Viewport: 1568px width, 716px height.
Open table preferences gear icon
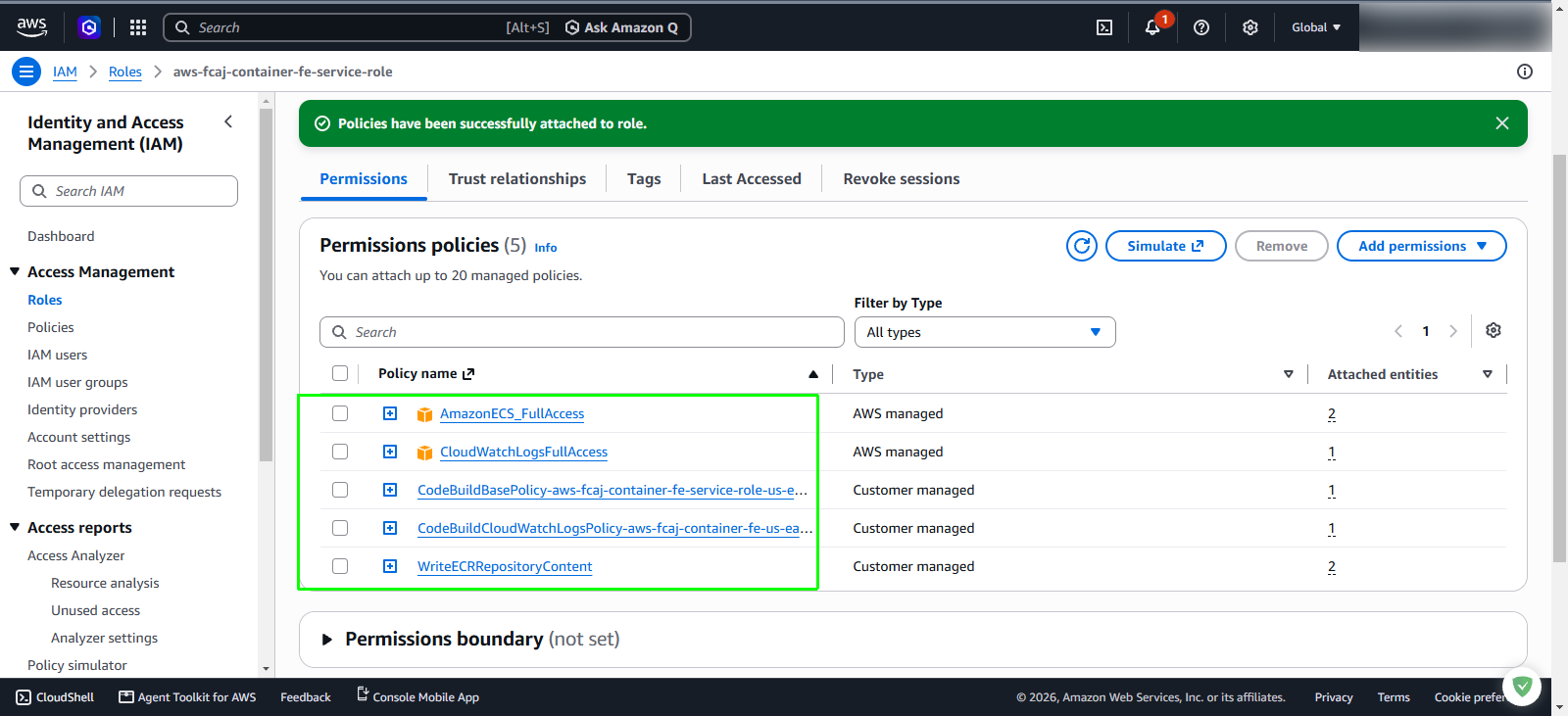(1494, 330)
